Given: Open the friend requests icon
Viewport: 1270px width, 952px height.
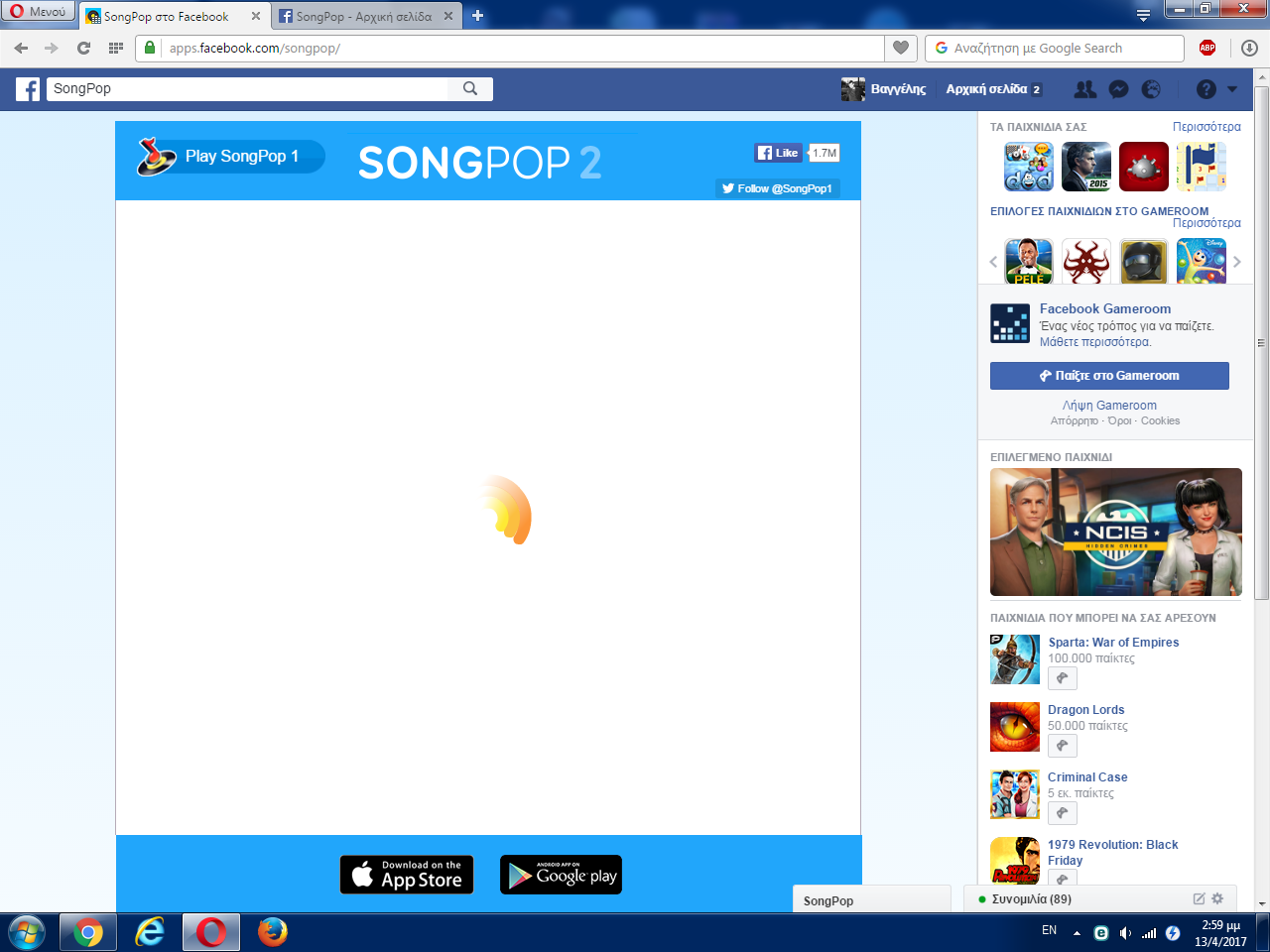Looking at the screenshot, I should [x=1085, y=89].
